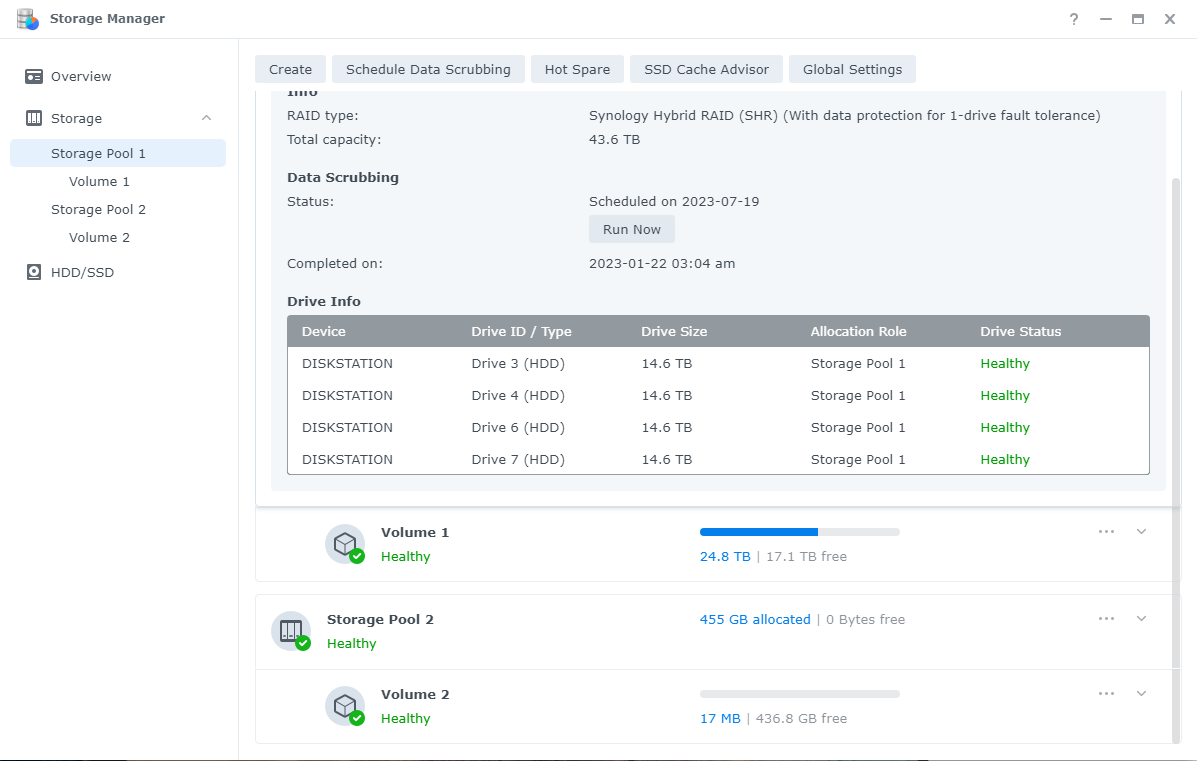Click the 43.6 TB total capacity value
The image size is (1197, 761).
point(615,140)
